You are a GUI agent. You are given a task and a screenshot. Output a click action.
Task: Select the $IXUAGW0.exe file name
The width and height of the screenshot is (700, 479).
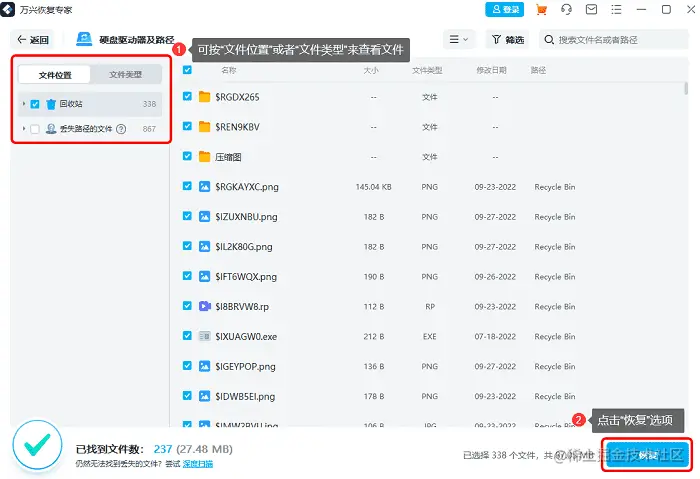pyautogui.click(x=246, y=337)
